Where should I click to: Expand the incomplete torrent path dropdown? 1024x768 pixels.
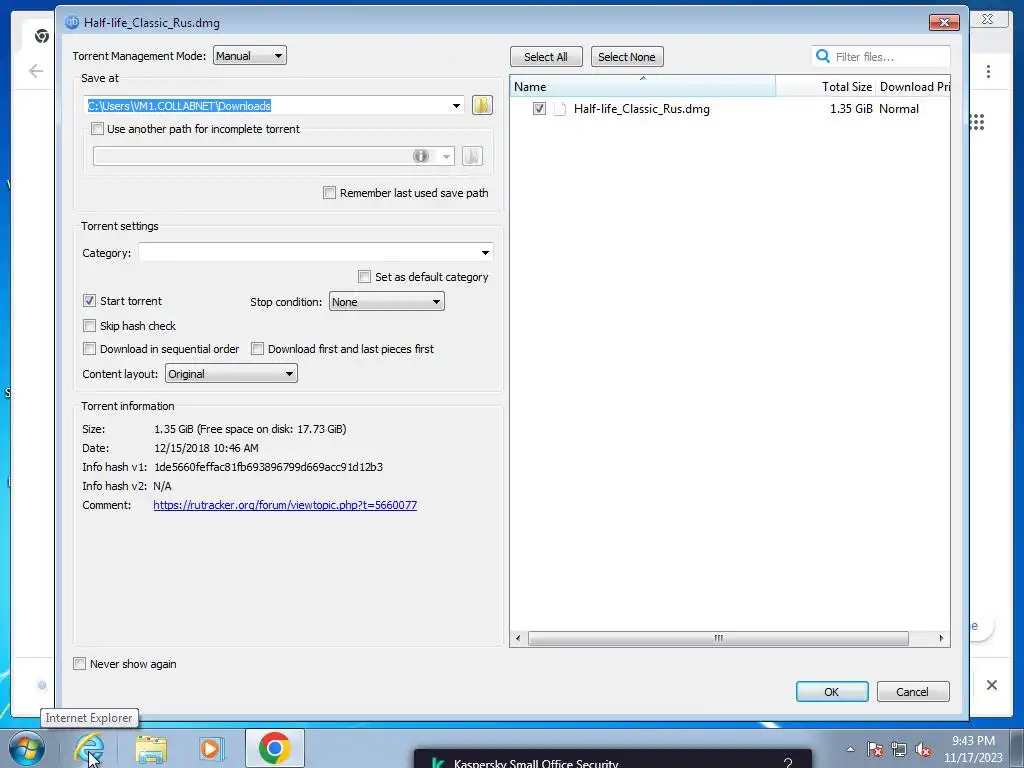click(447, 156)
